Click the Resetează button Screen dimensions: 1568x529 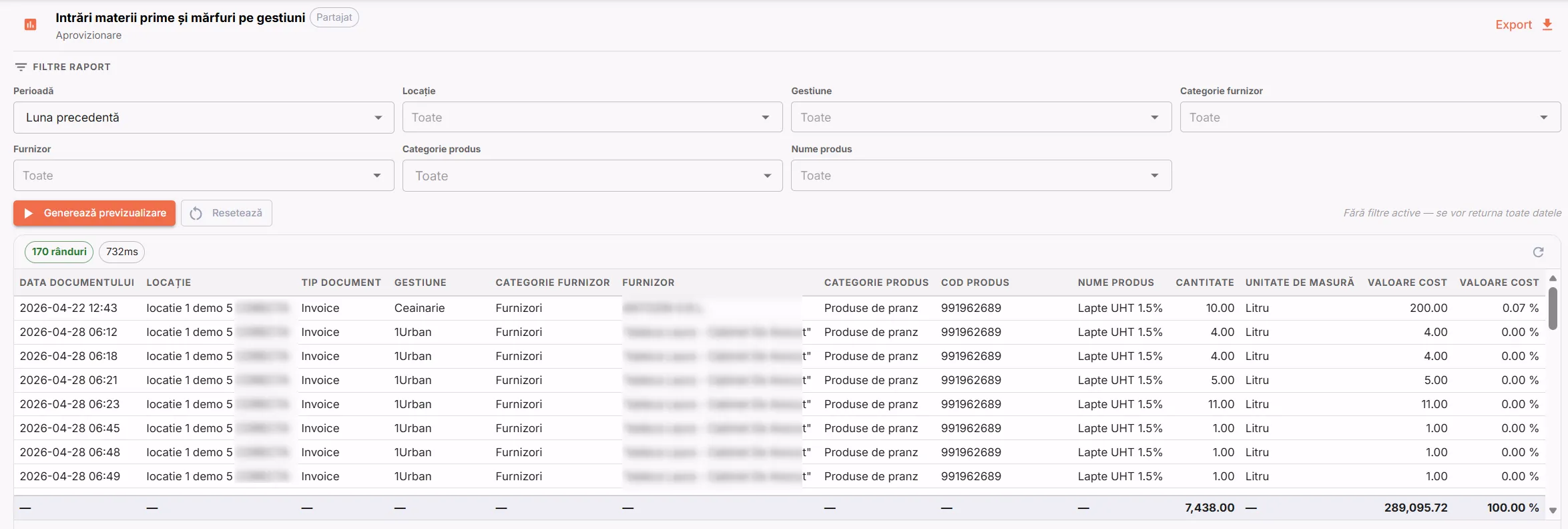(x=226, y=213)
